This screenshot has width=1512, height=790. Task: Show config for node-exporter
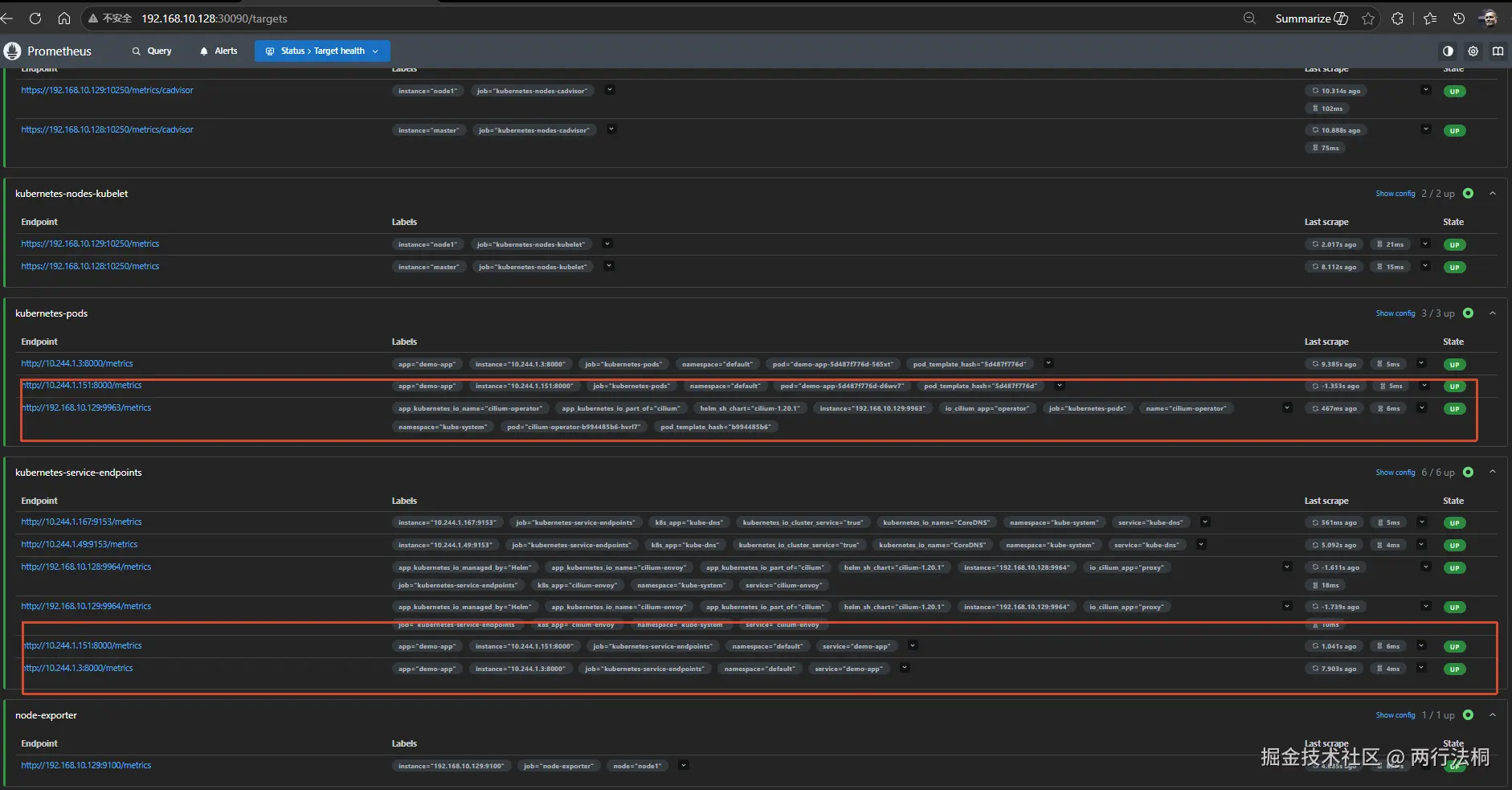(x=1396, y=715)
